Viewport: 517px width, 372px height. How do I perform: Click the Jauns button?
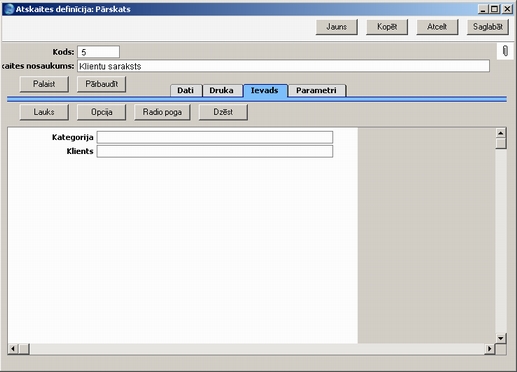[x=336, y=27]
